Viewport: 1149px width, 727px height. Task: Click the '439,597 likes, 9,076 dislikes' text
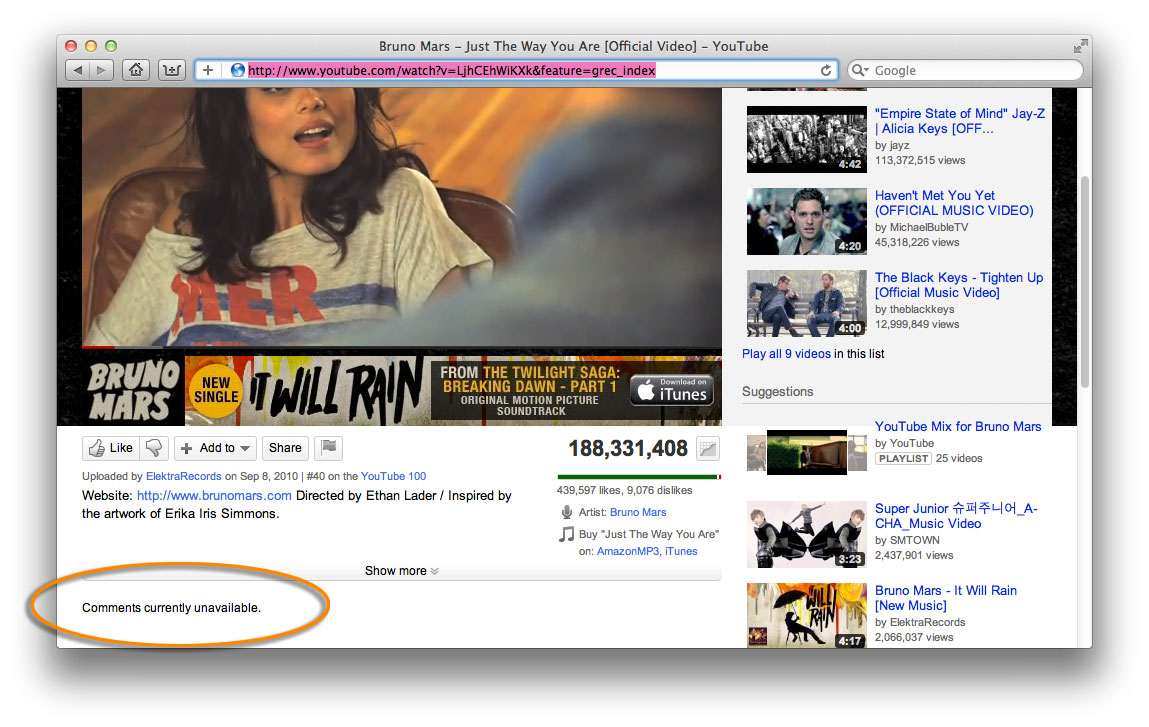tap(624, 490)
